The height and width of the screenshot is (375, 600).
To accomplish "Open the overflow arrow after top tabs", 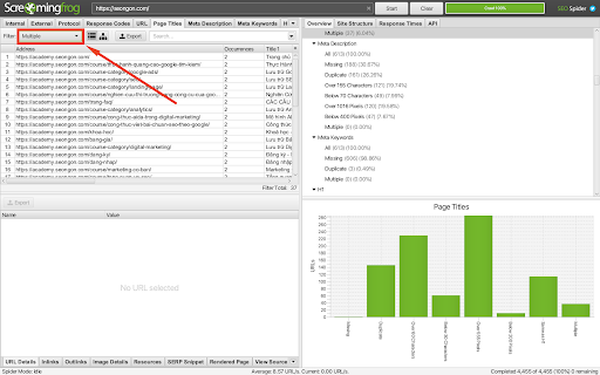I will point(293,23).
